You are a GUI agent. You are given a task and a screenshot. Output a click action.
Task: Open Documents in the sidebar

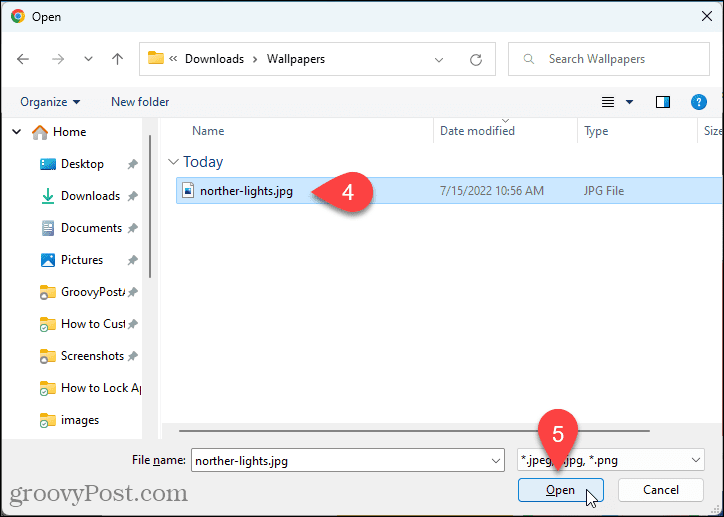81,228
